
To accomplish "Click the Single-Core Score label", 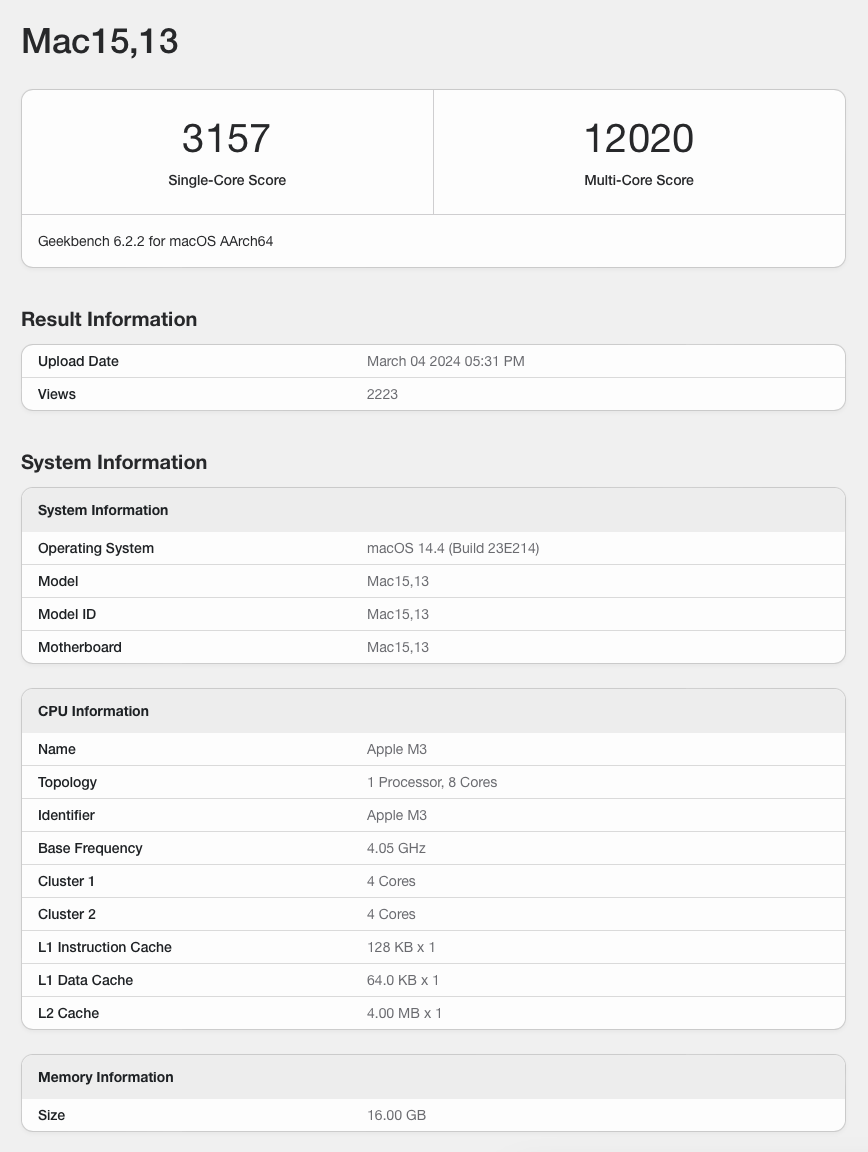I will [x=227, y=180].
